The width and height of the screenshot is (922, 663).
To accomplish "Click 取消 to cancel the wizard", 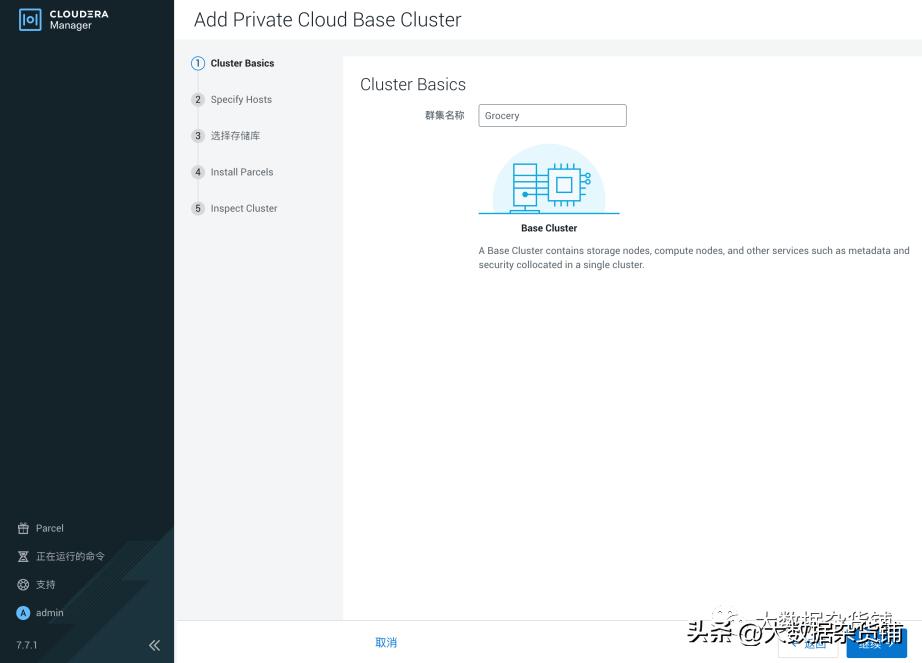I will (386, 642).
